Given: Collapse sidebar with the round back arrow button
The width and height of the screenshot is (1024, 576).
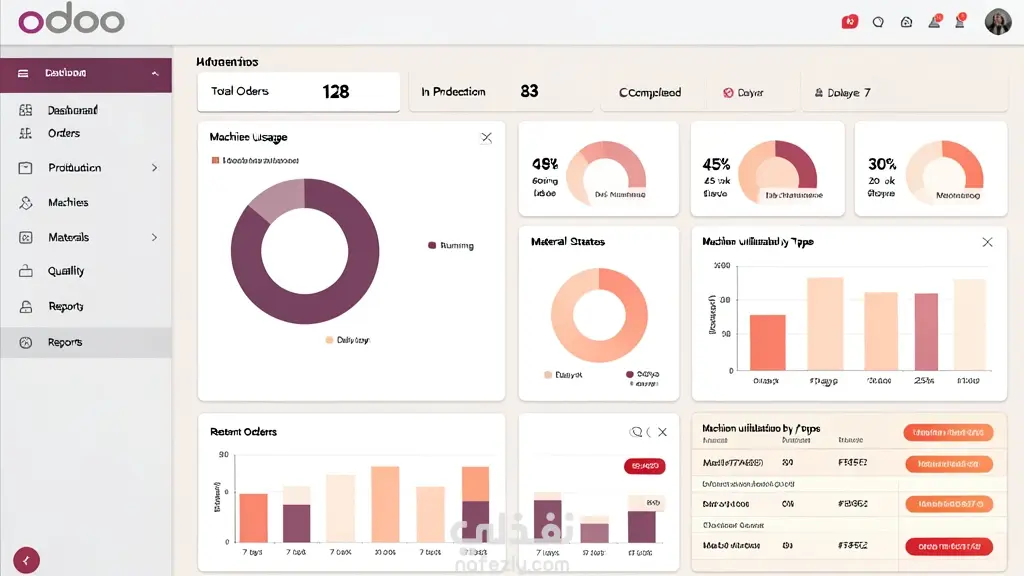Looking at the screenshot, I should tap(26, 560).
